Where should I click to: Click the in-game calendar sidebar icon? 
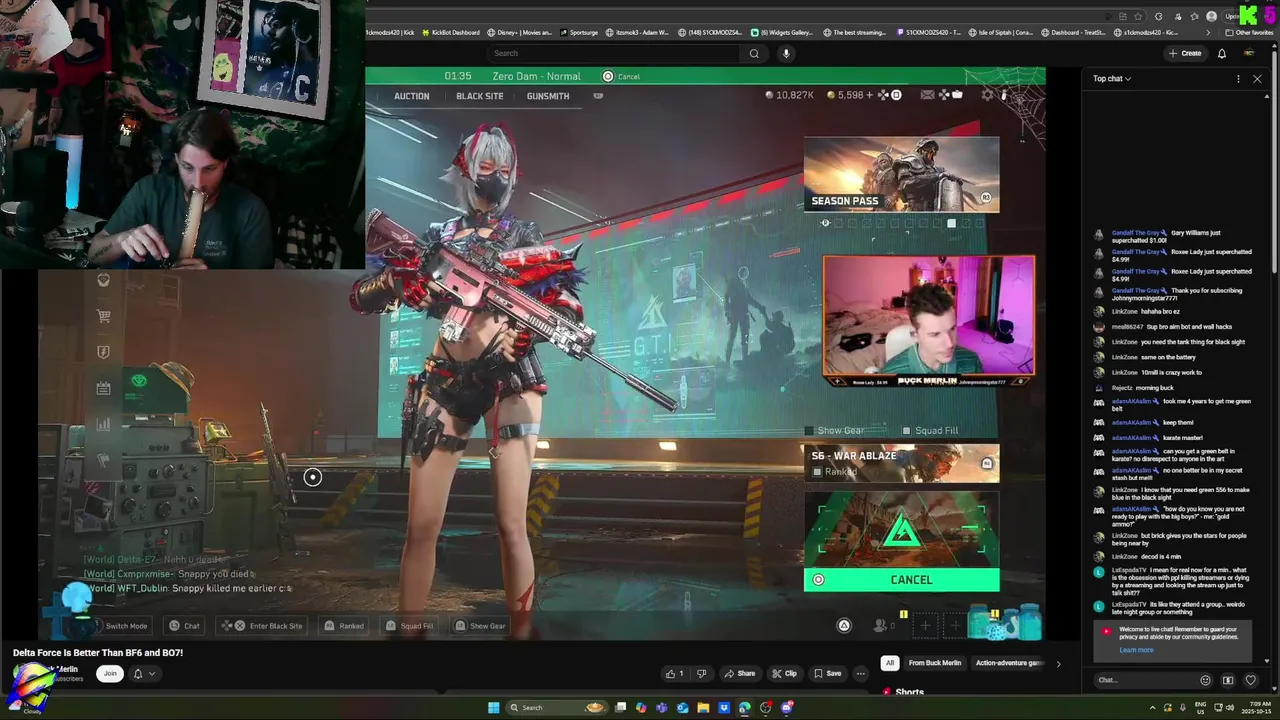click(x=103, y=388)
